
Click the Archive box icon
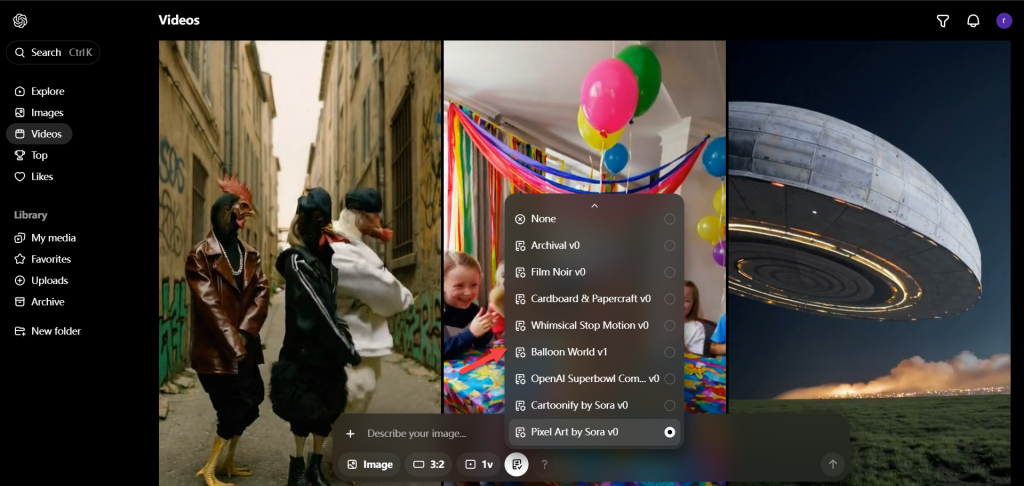click(20, 302)
